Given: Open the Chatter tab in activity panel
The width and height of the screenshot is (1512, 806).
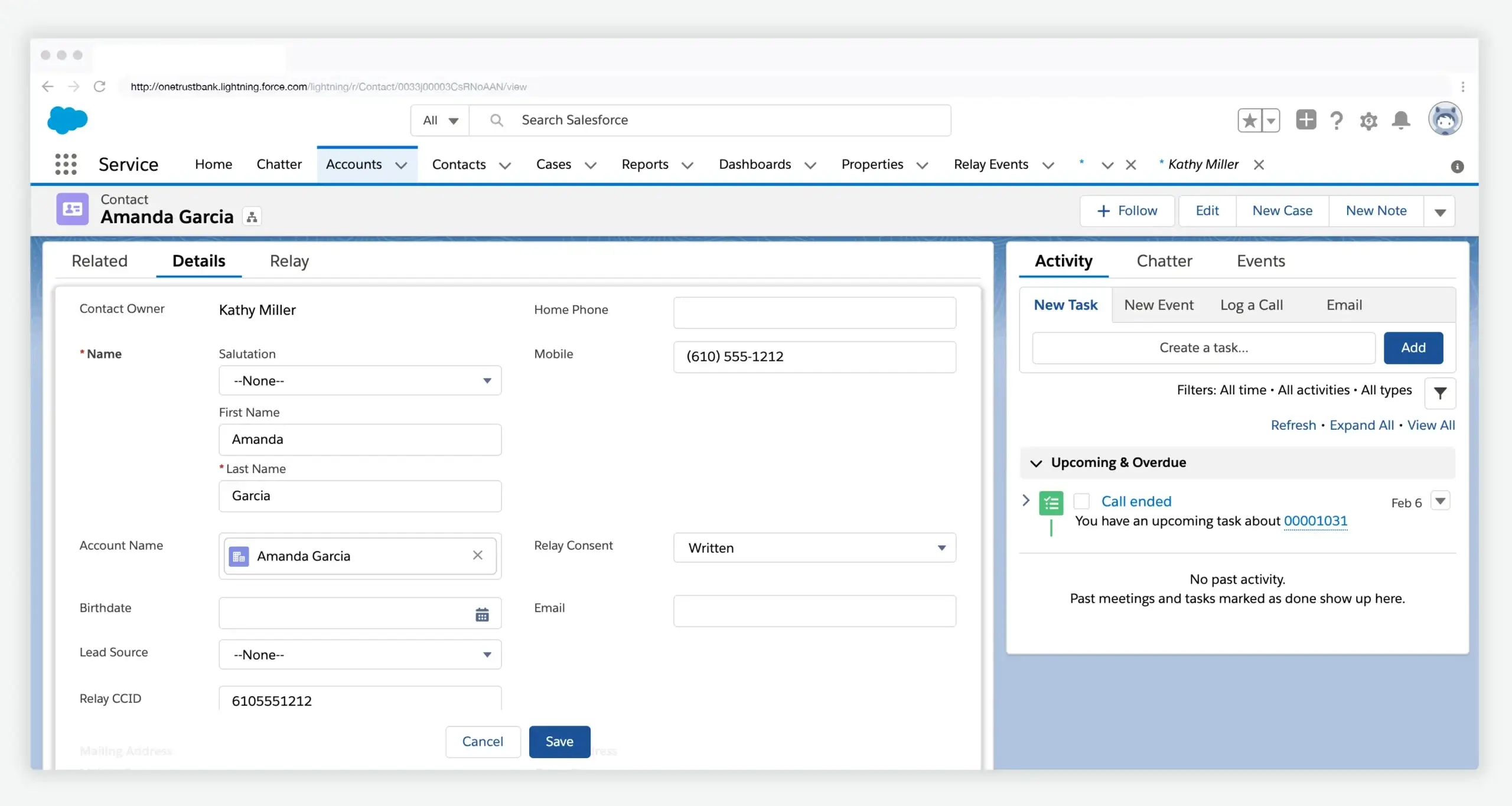Looking at the screenshot, I should point(1164,261).
